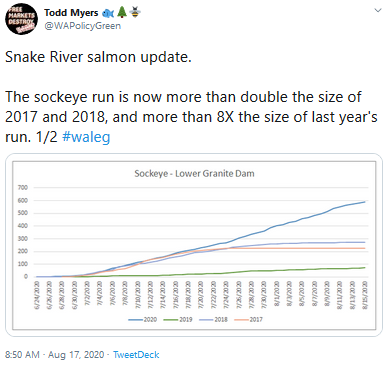Click chart title Sockeye - Lower Granite Dam
The width and height of the screenshot is (388, 365).
194,174
